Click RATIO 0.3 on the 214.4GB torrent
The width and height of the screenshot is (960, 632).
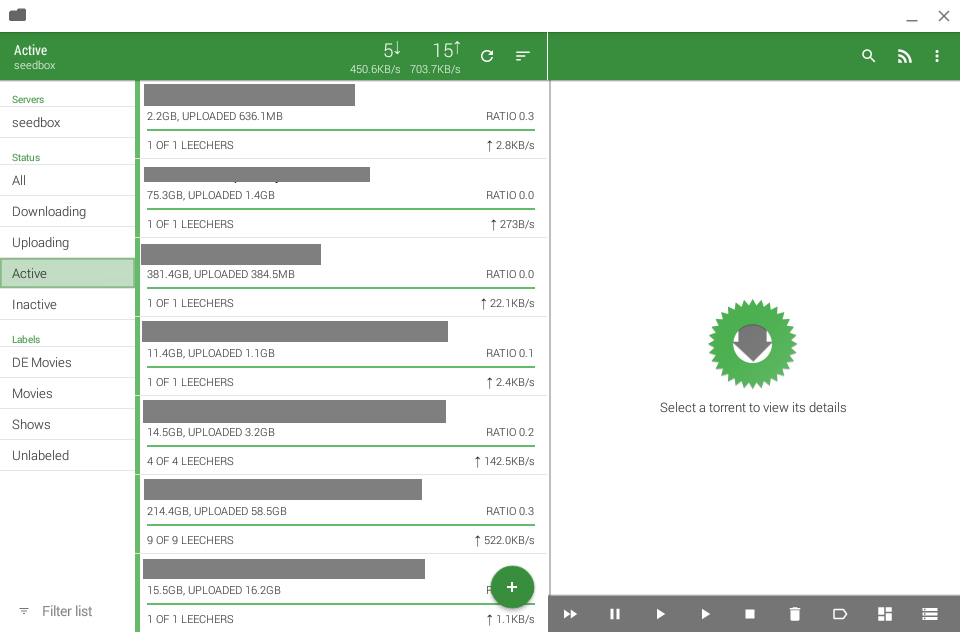coord(510,511)
